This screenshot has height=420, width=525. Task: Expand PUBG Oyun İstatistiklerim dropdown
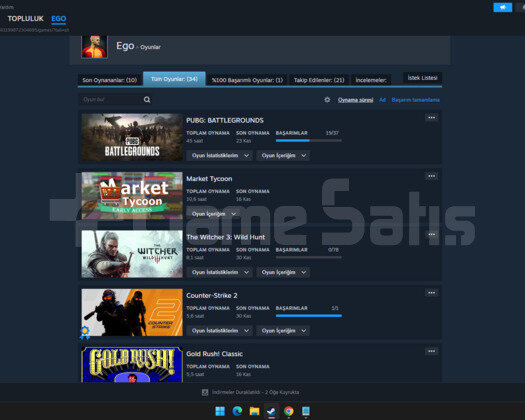tap(220, 155)
